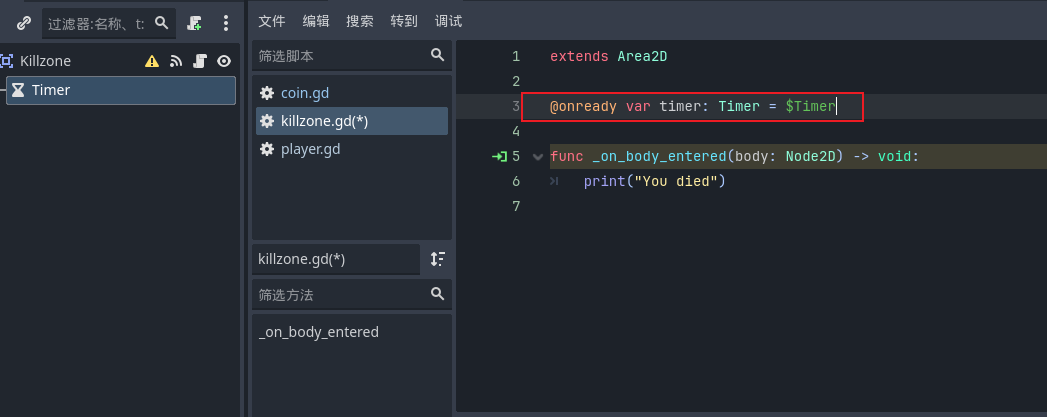This screenshot has width=1047, height=417.
Task: Open the 搜索 menu
Action: pyautogui.click(x=360, y=20)
